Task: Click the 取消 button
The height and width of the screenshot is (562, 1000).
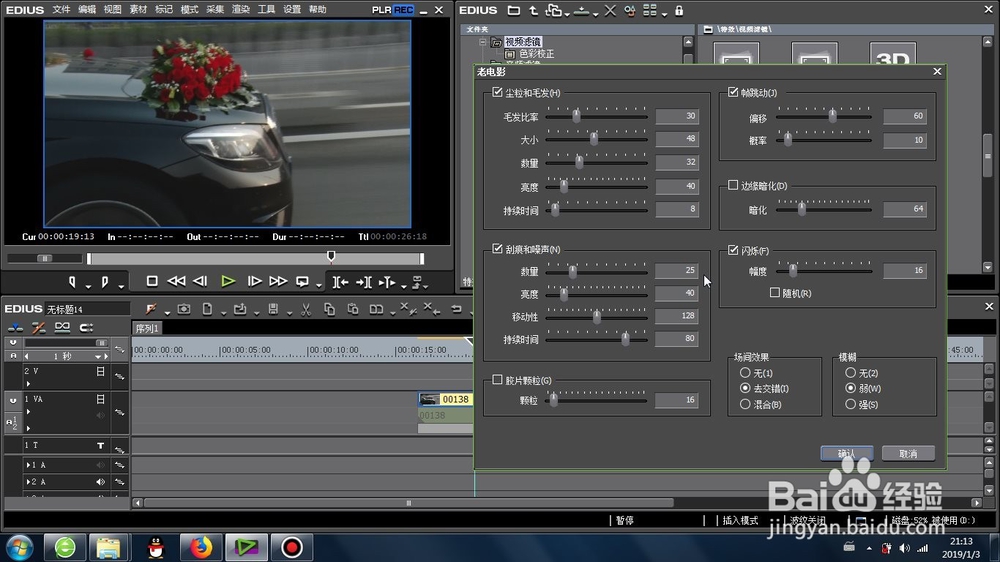Action: coord(908,454)
